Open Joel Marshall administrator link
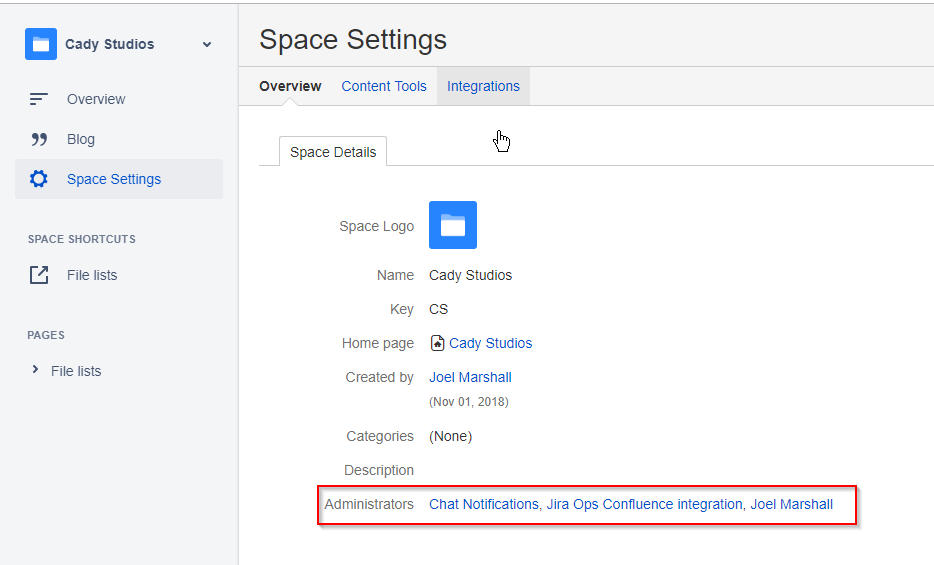Screen dimensions: 934x565 coord(791,504)
